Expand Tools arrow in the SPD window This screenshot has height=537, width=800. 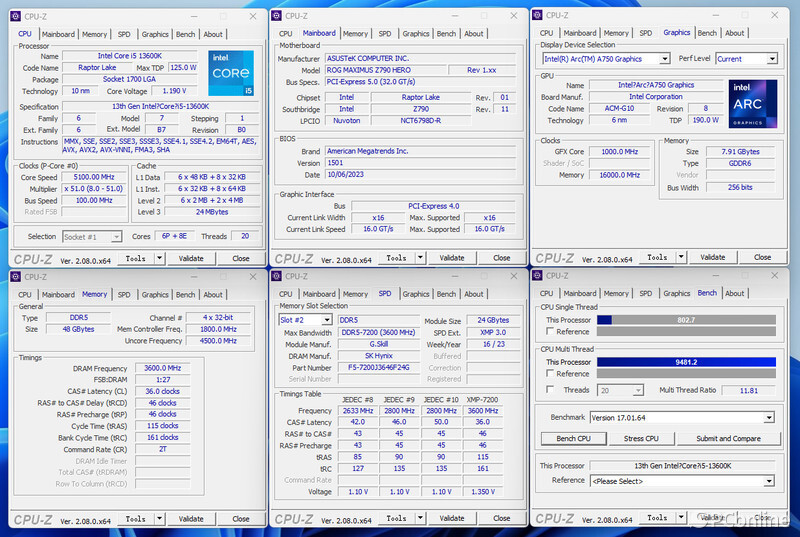[420, 518]
